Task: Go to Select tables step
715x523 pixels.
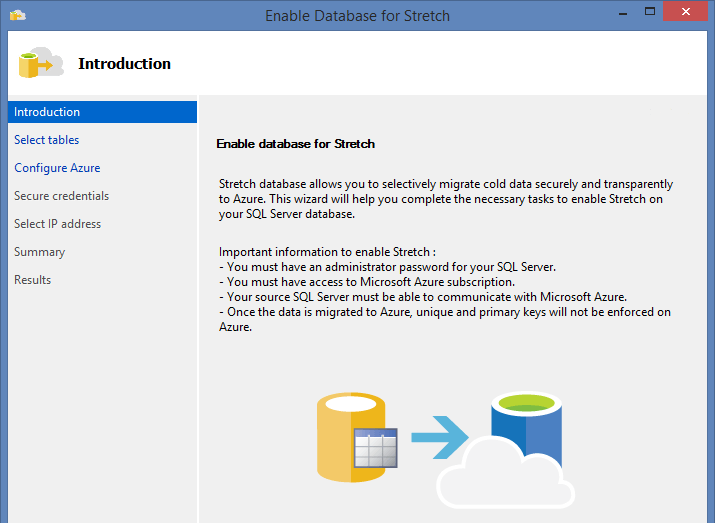Action: click(47, 140)
